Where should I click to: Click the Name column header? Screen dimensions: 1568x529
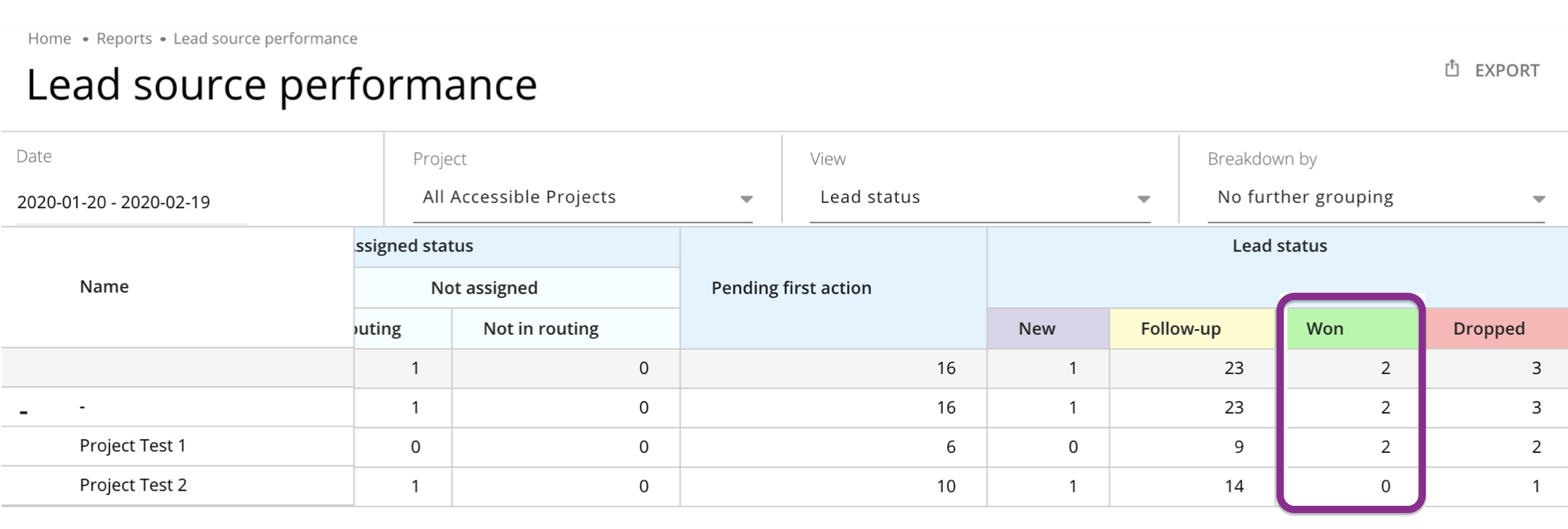tap(104, 286)
